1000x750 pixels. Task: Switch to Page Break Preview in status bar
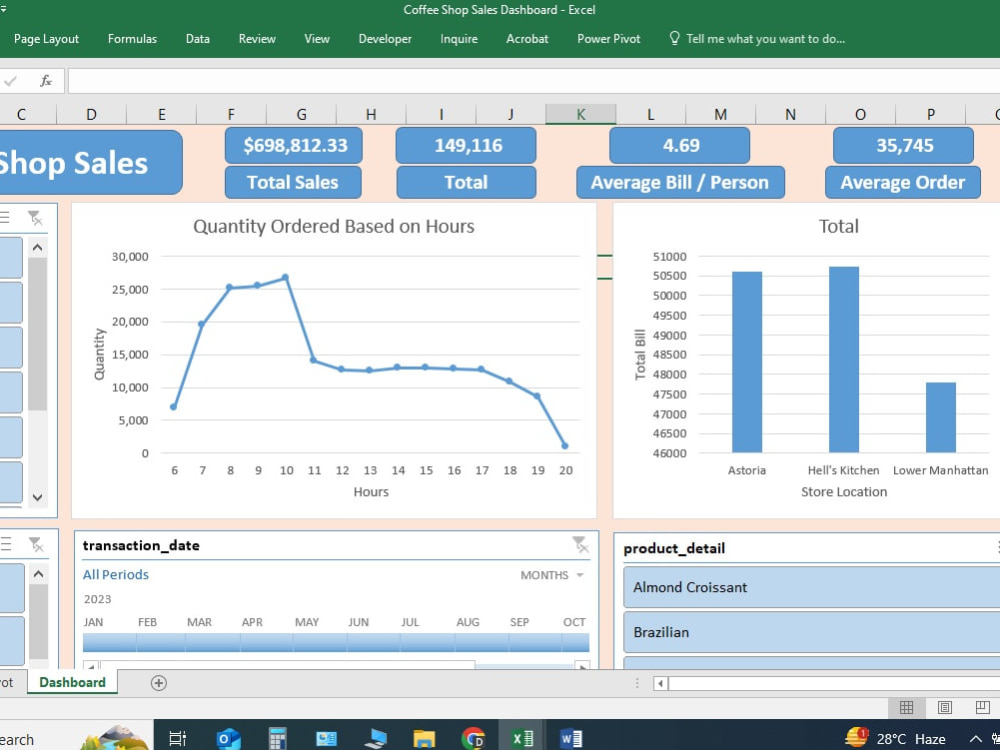pyautogui.click(x=983, y=707)
